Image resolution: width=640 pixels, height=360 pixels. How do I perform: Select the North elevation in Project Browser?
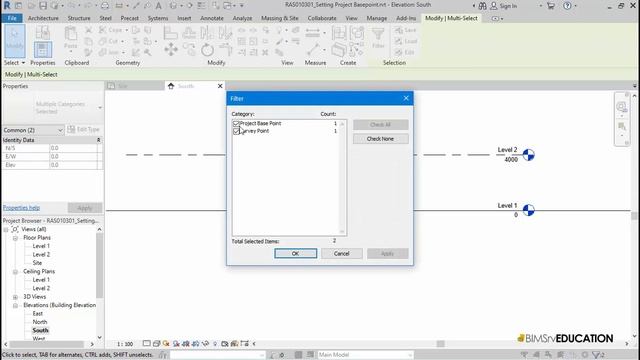point(40,322)
